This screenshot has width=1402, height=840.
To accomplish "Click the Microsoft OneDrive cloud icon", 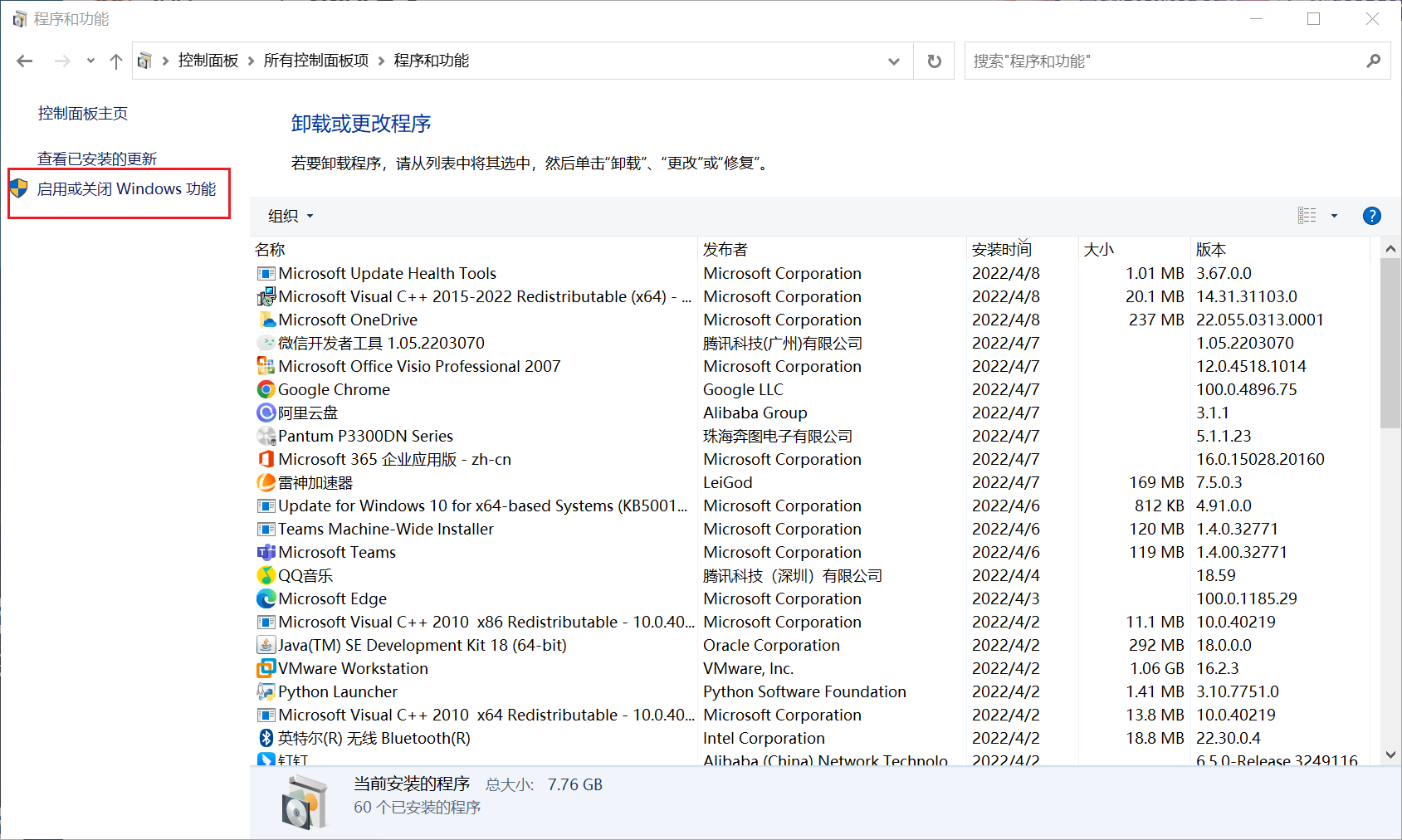I will click(266, 319).
